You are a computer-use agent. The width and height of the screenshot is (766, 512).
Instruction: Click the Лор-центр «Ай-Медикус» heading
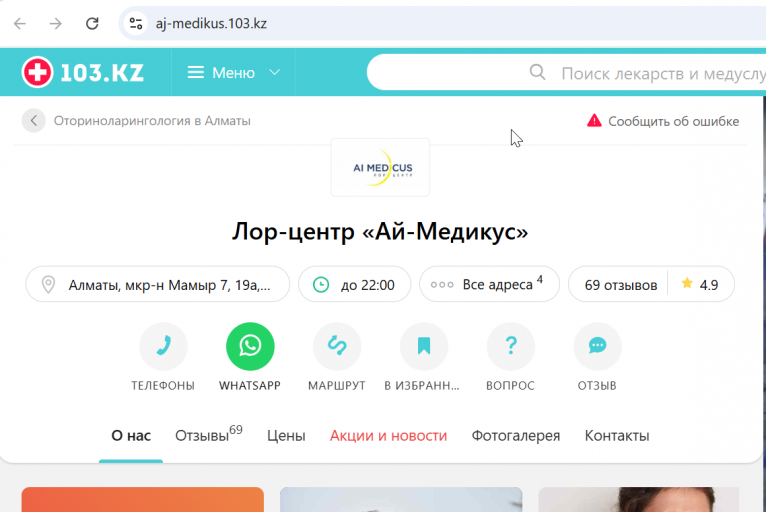click(380, 232)
